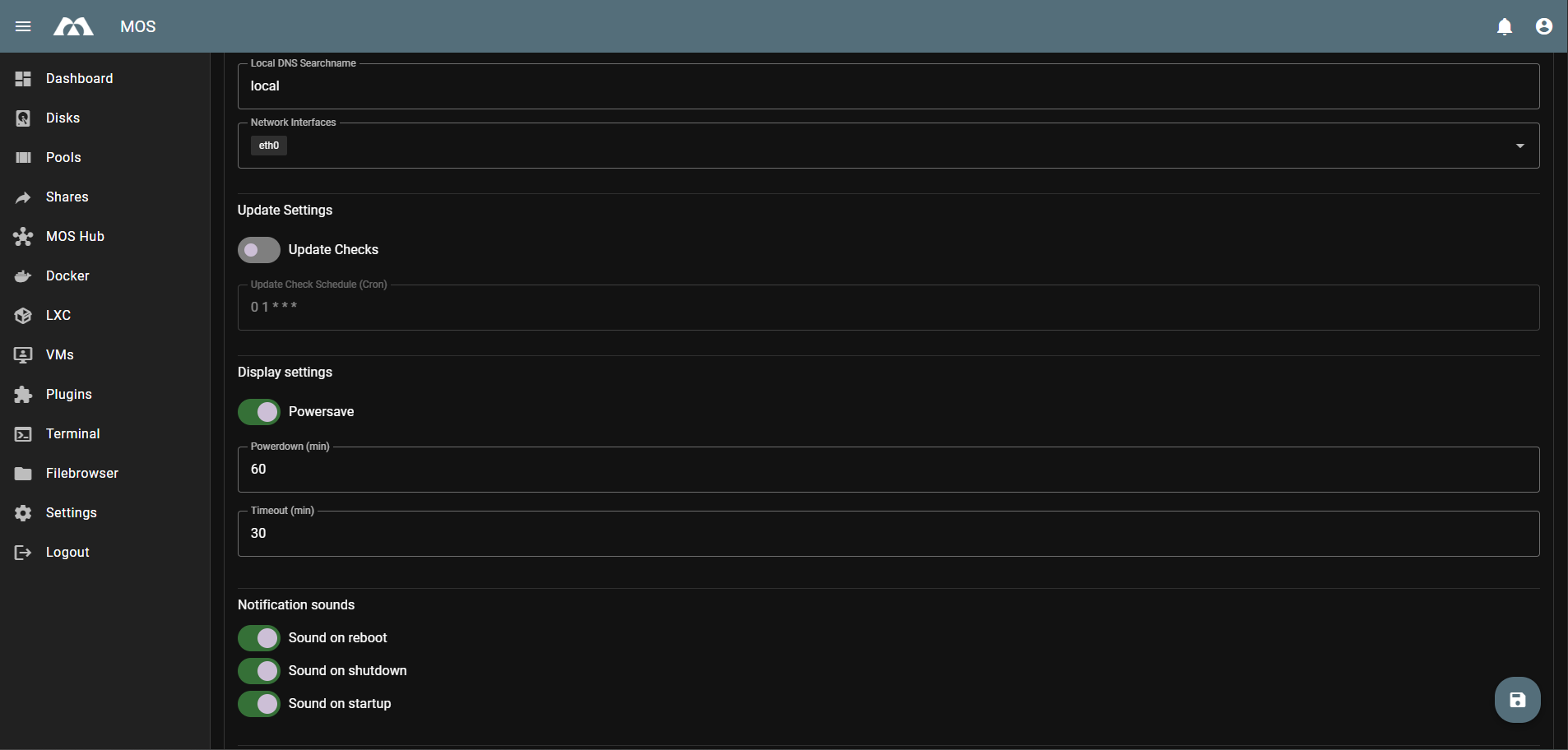Image resolution: width=1568 pixels, height=750 pixels.
Task: Disable Sound on reboot toggle
Action: (x=259, y=638)
